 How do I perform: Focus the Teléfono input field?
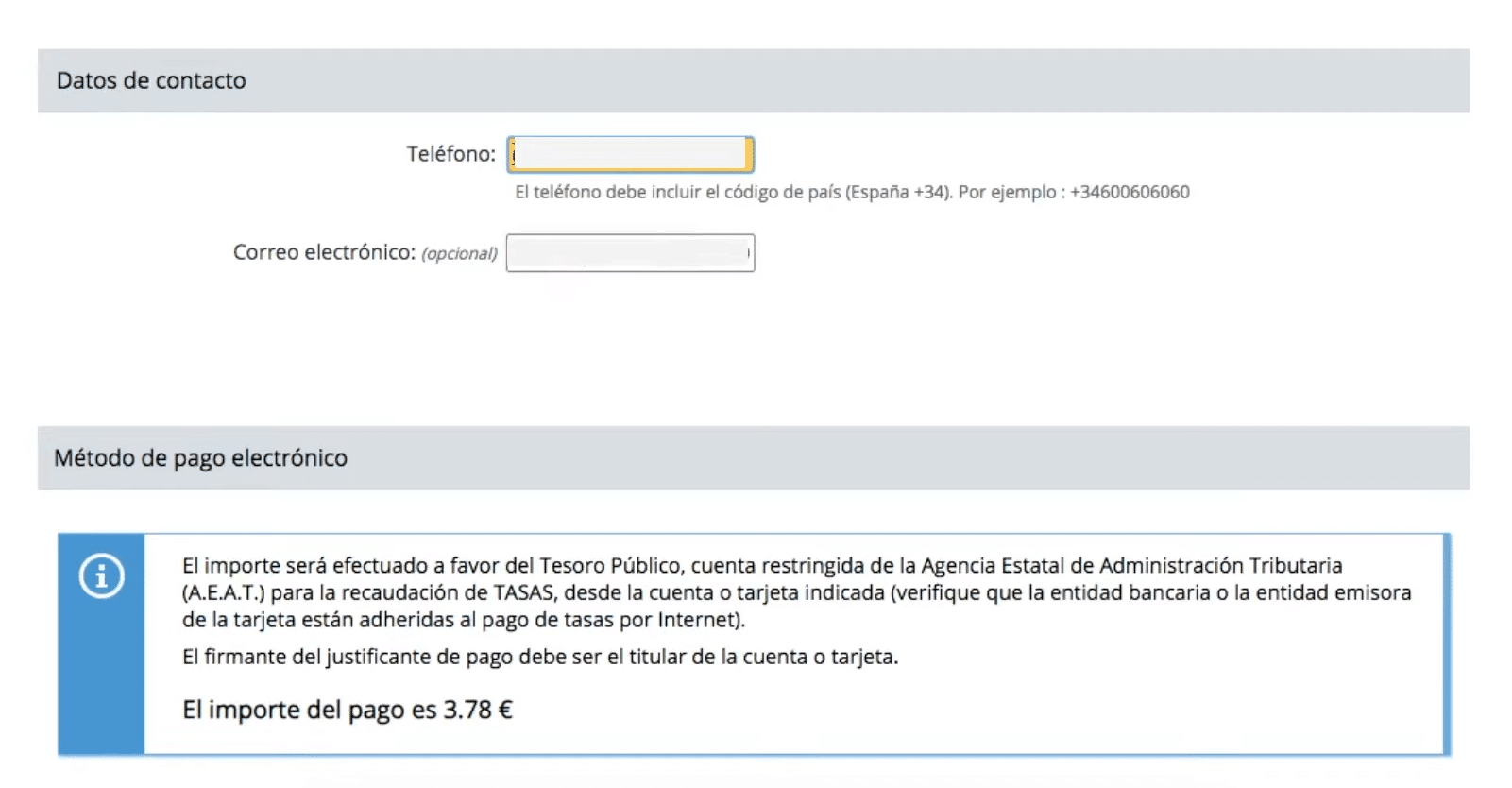point(630,154)
